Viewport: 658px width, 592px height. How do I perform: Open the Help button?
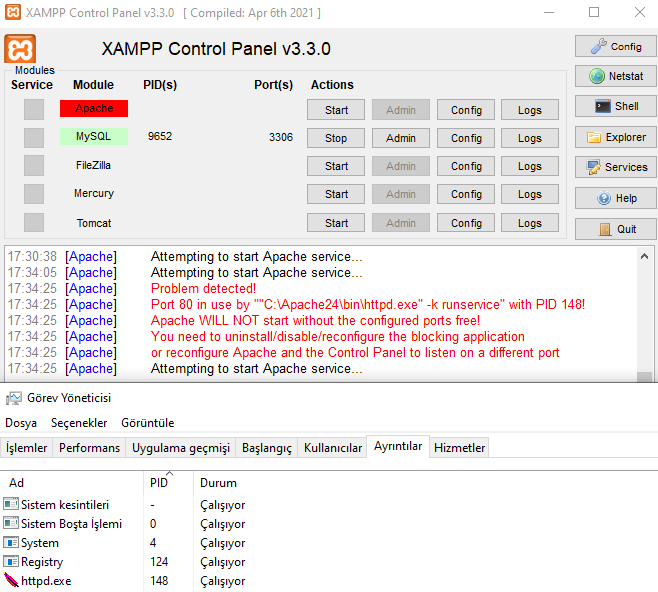(616, 198)
